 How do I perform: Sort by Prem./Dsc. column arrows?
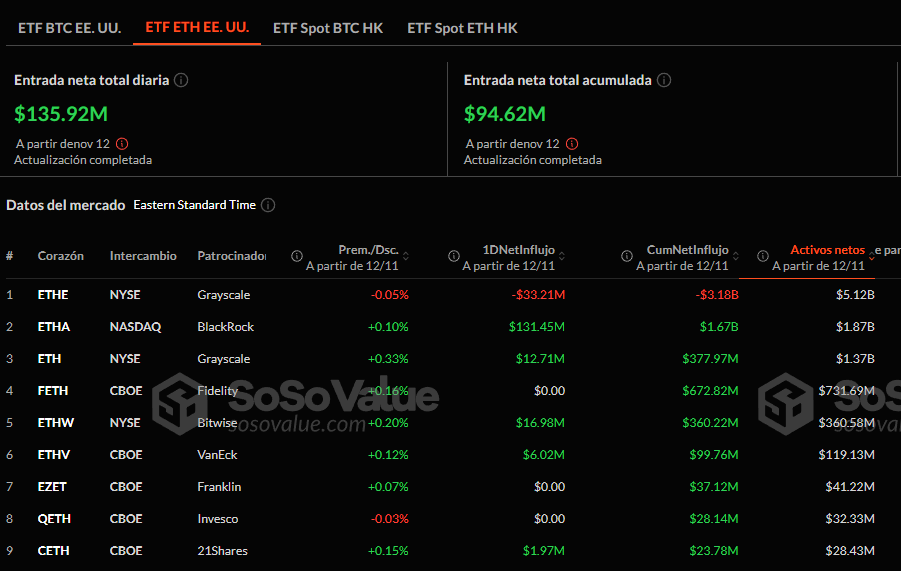pos(406,256)
